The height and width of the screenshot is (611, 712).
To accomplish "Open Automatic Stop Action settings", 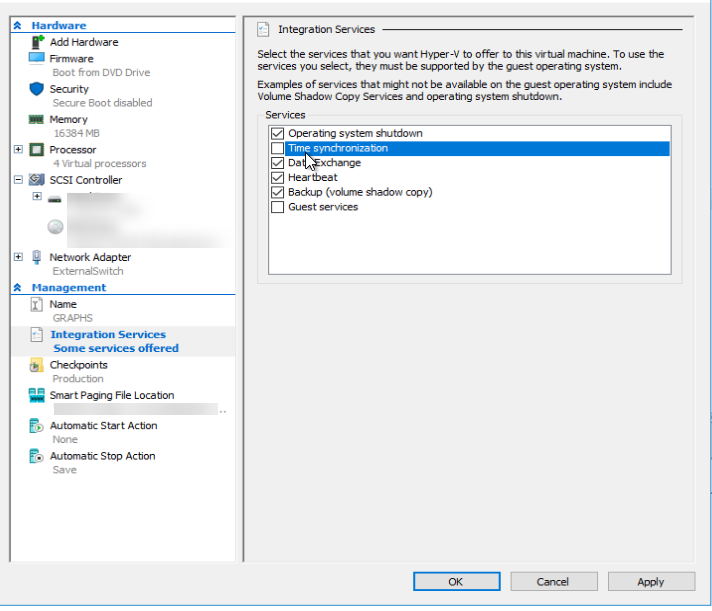I will (103, 456).
